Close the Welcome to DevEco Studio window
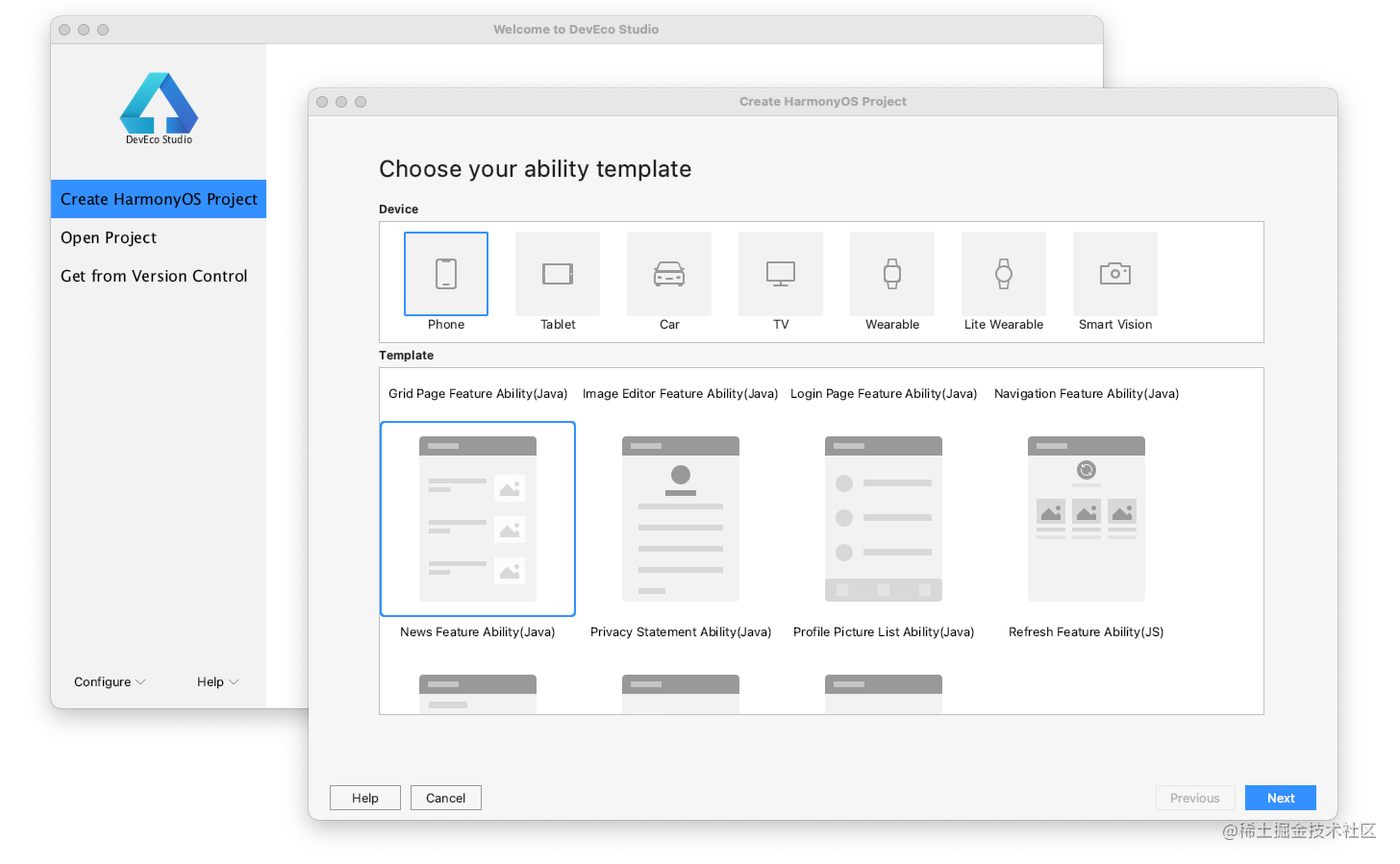 [x=64, y=30]
